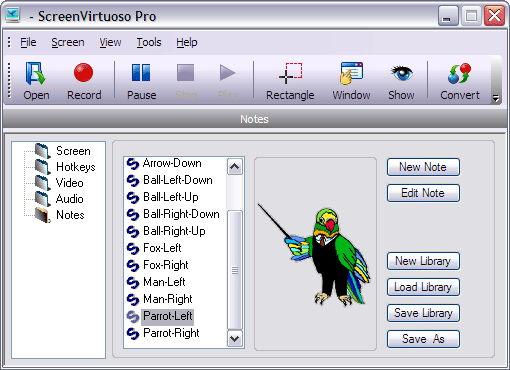Select the Parrot-Right note
The height and width of the screenshot is (370, 510).
click(171, 333)
